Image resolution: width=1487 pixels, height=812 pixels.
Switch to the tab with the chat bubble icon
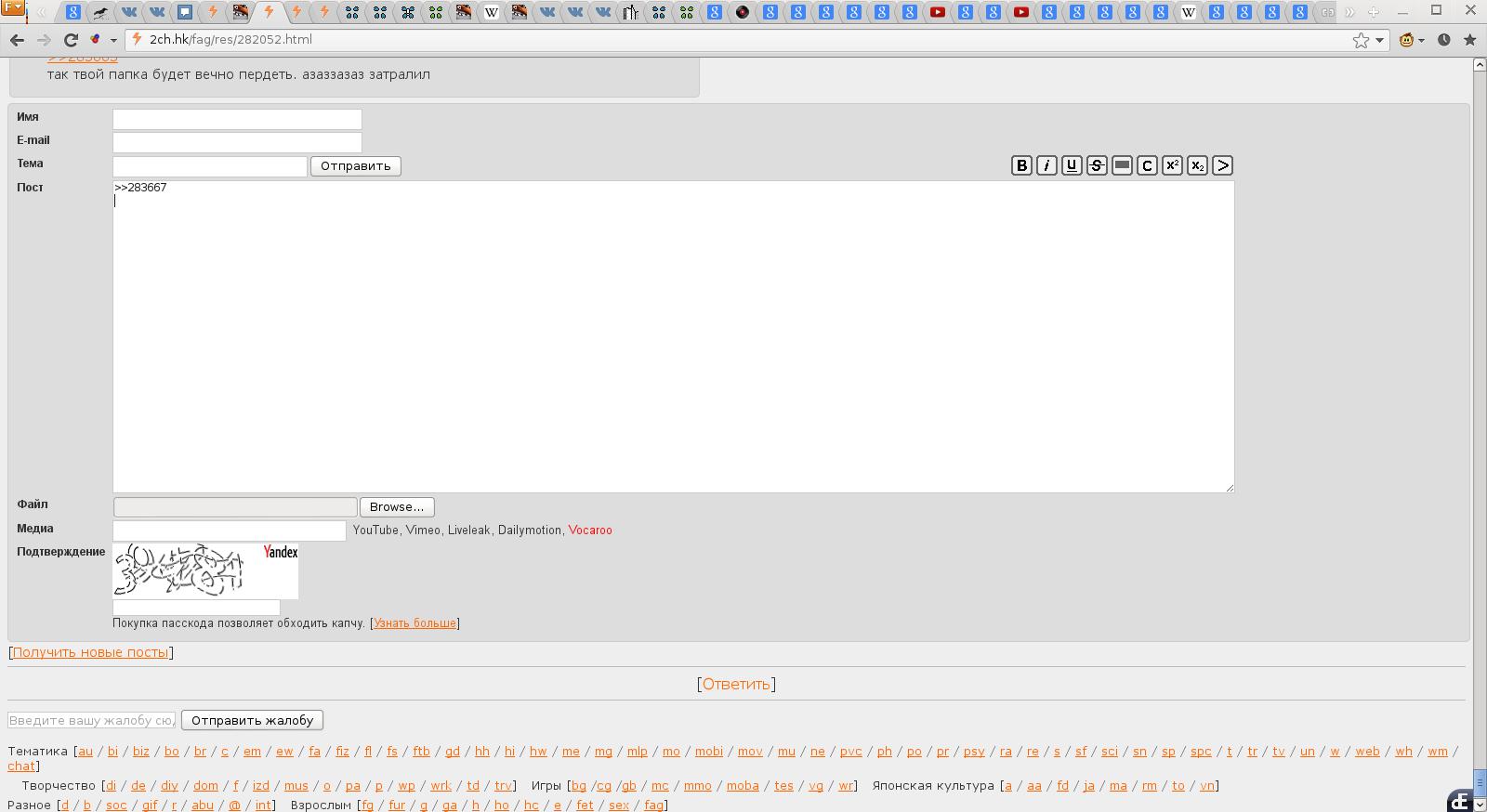[185, 12]
